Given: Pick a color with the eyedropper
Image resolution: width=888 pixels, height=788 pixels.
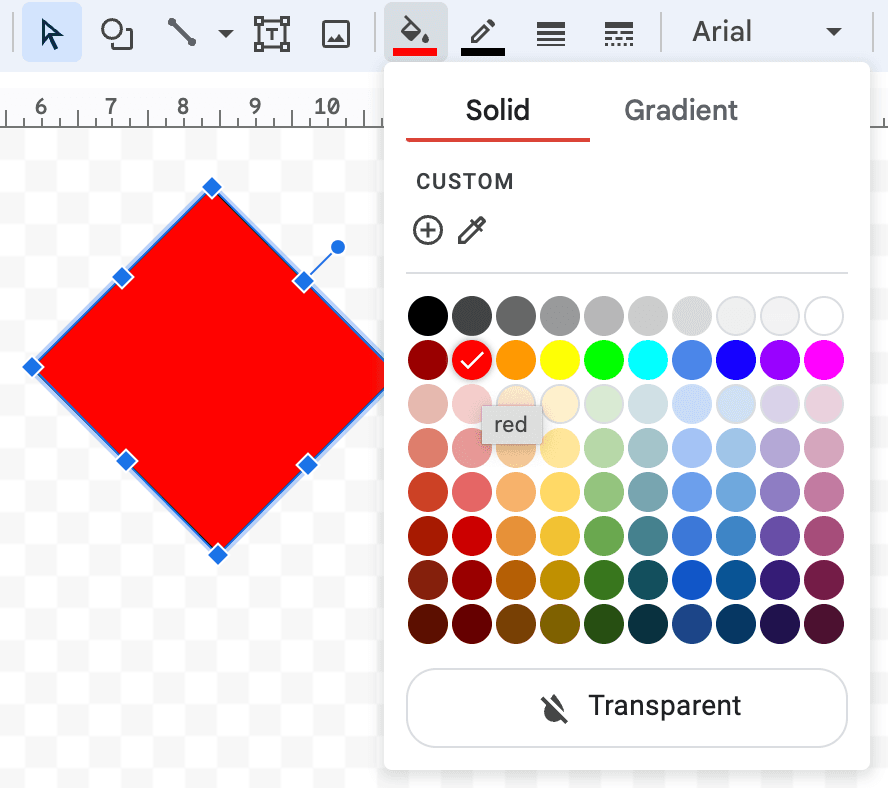Looking at the screenshot, I should tap(471, 231).
